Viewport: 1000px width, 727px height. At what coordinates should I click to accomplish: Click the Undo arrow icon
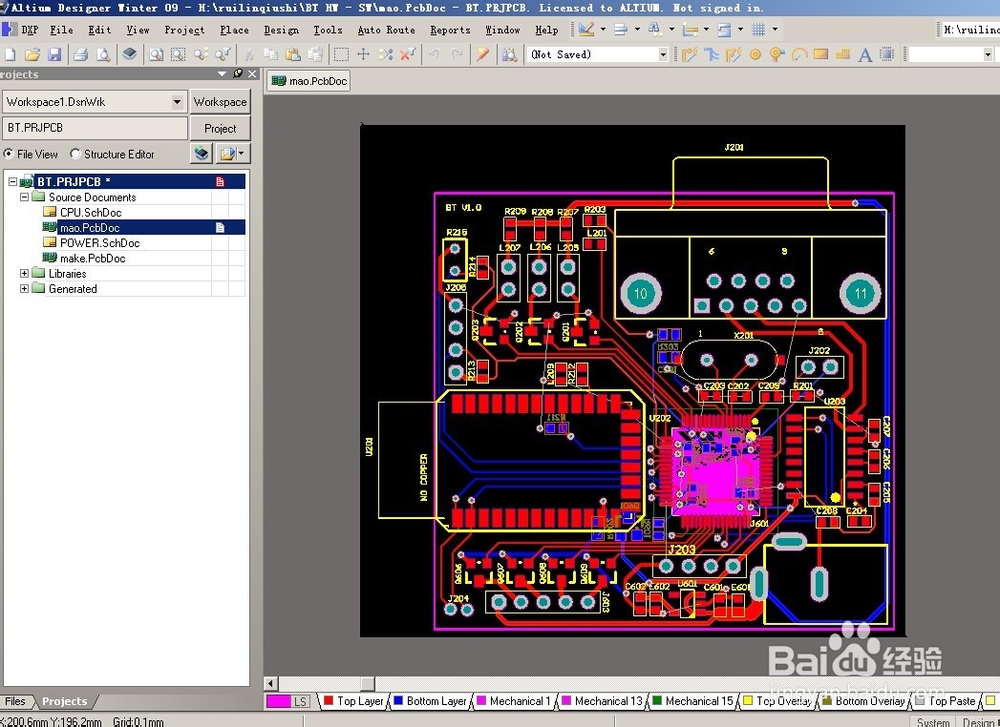tap(434, 55)
